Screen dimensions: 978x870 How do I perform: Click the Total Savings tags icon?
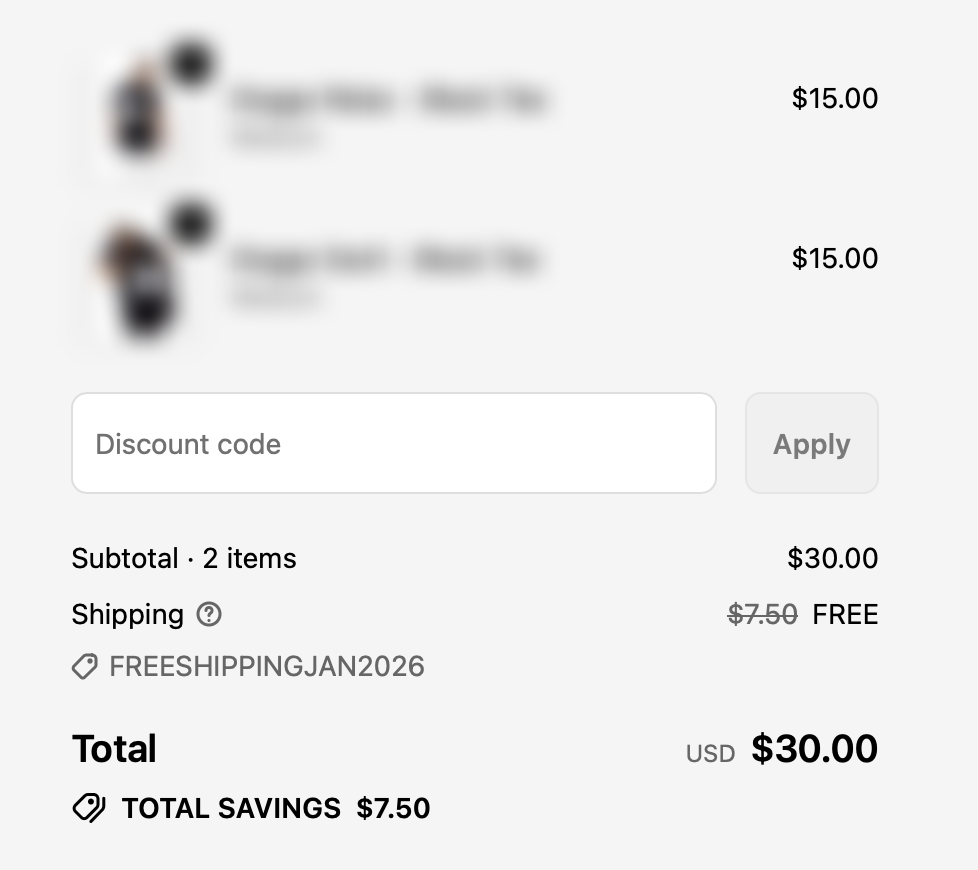(89, 808)
